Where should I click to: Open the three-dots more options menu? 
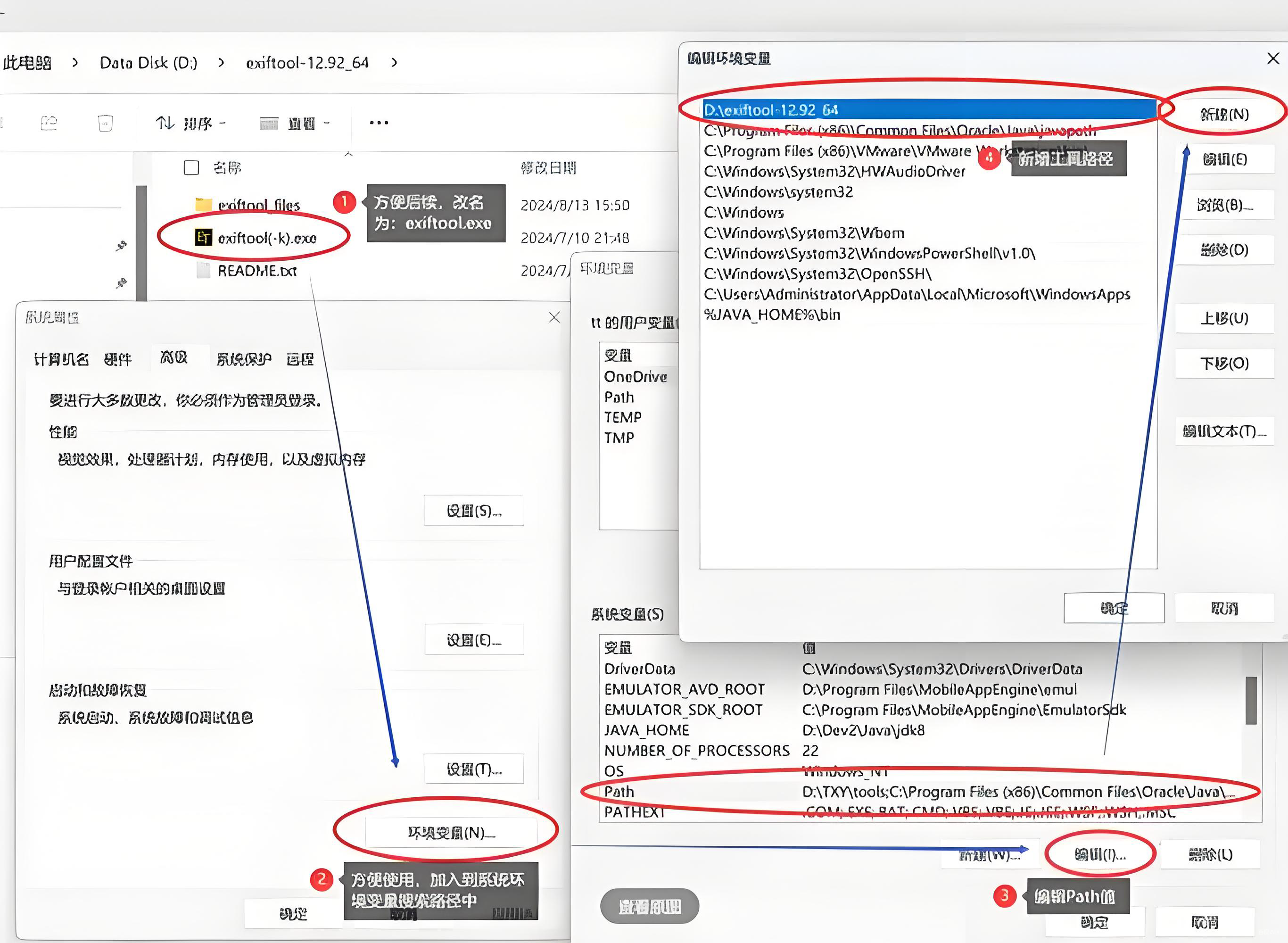click(x=379, y=123)
